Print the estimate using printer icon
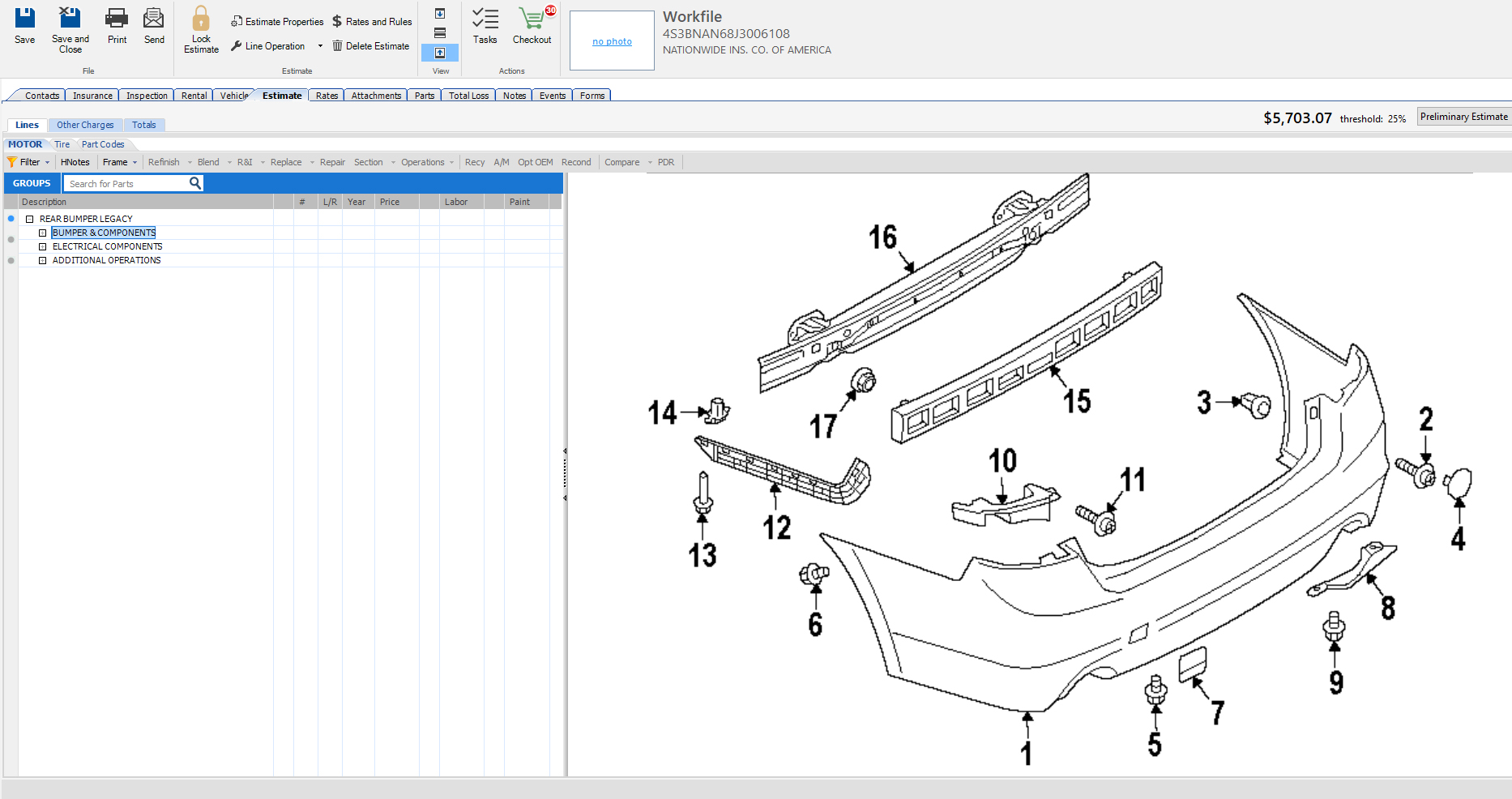This screenshot has width=1512, height=799. pyautogui.click(x=117, y=19)
